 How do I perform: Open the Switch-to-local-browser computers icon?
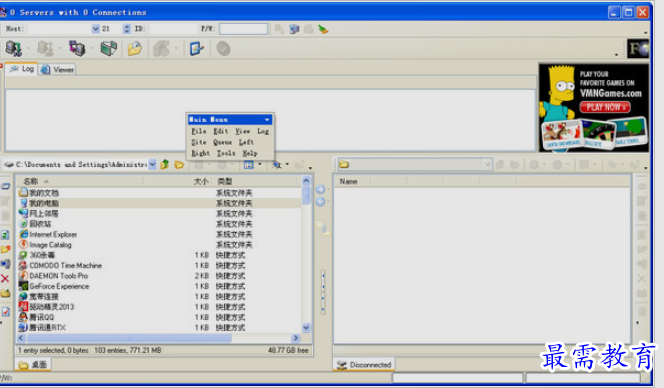point(77,49)
